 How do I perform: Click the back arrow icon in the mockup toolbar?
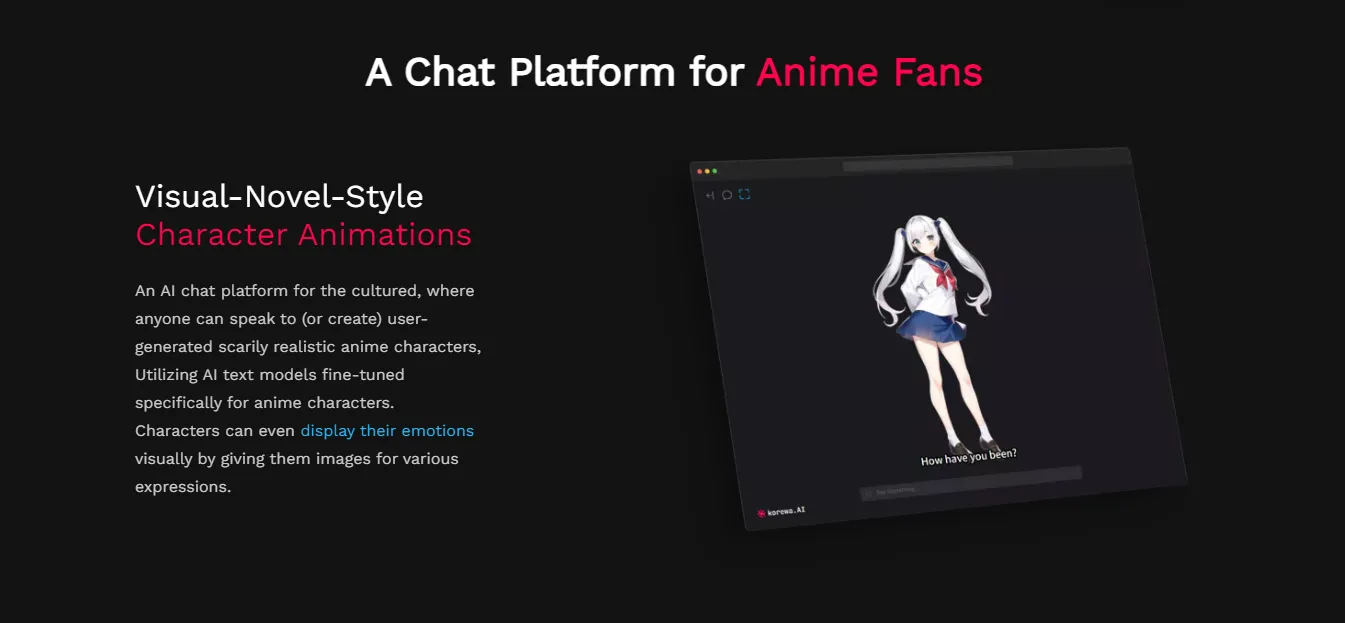pos(710,194)
